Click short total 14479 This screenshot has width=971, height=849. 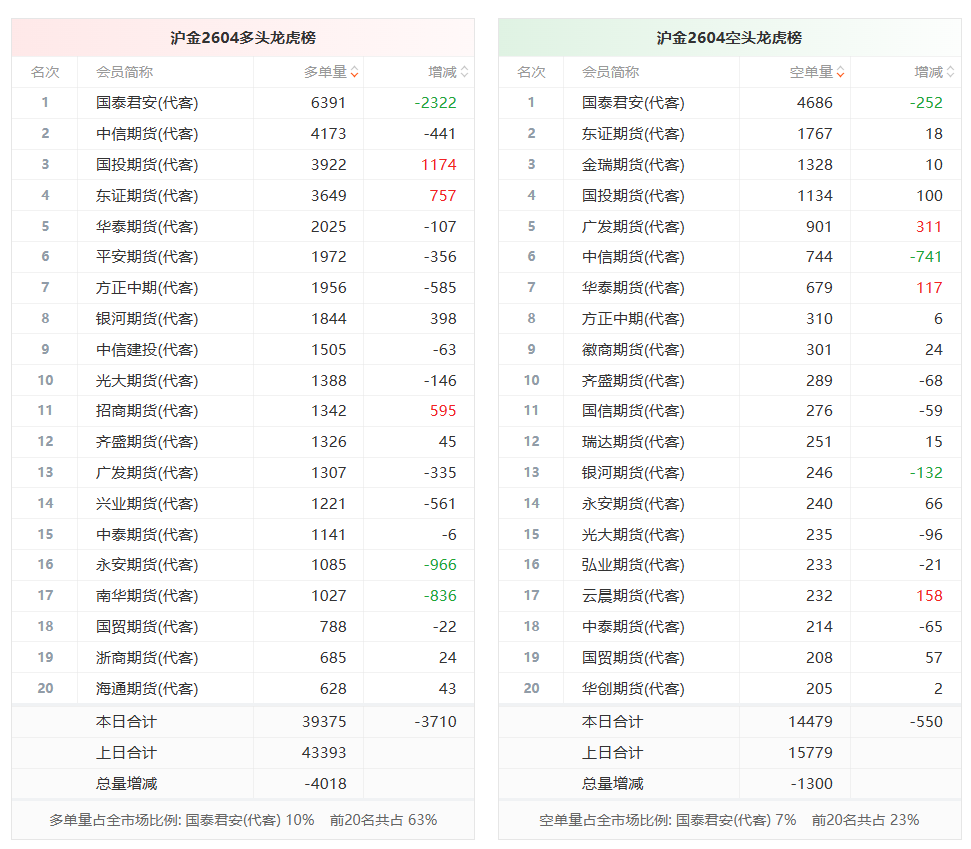[x=810, y=722]
